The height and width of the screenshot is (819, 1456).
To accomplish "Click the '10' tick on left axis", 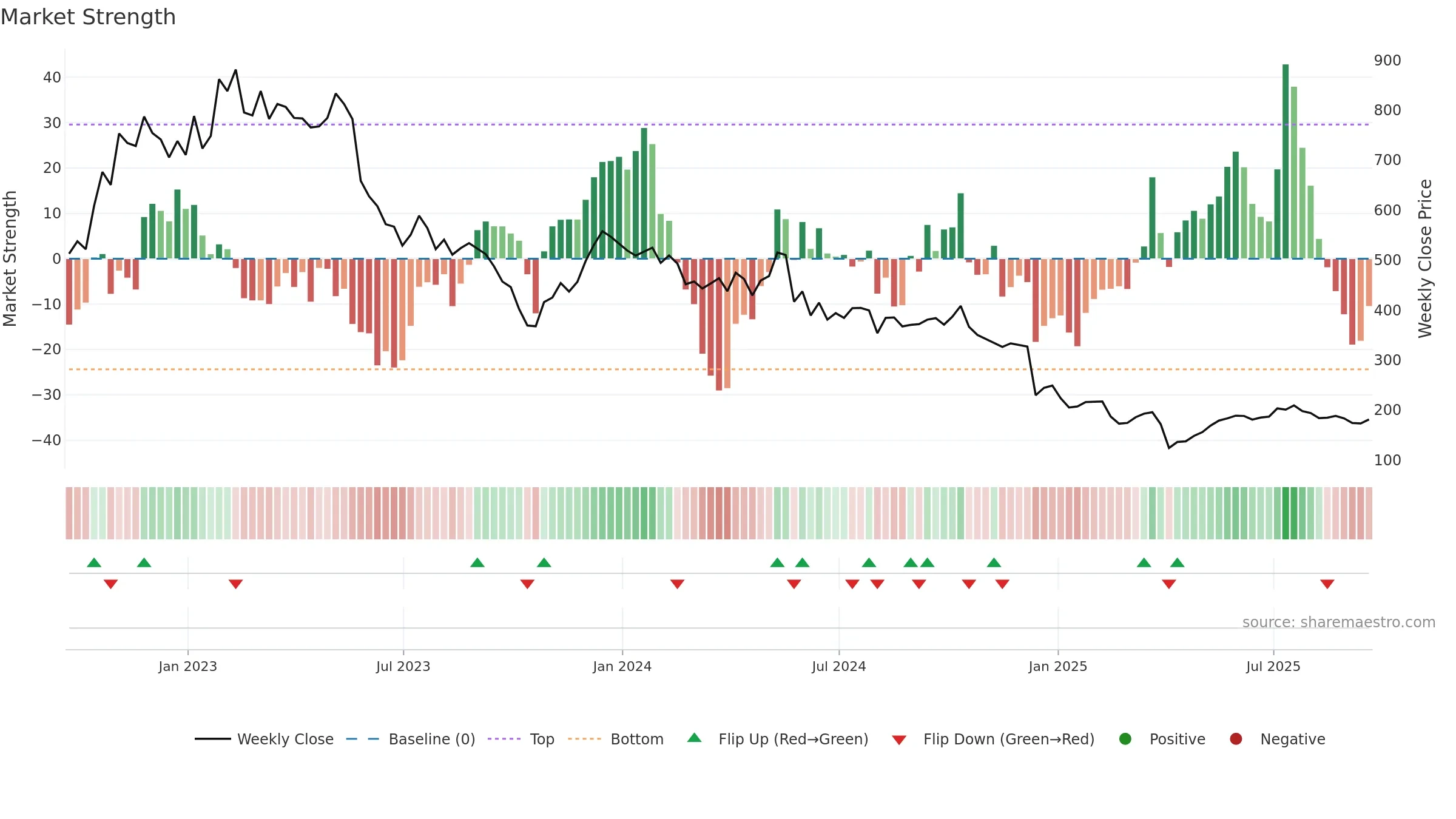I will pyautogui.click(x=52, y=214).
